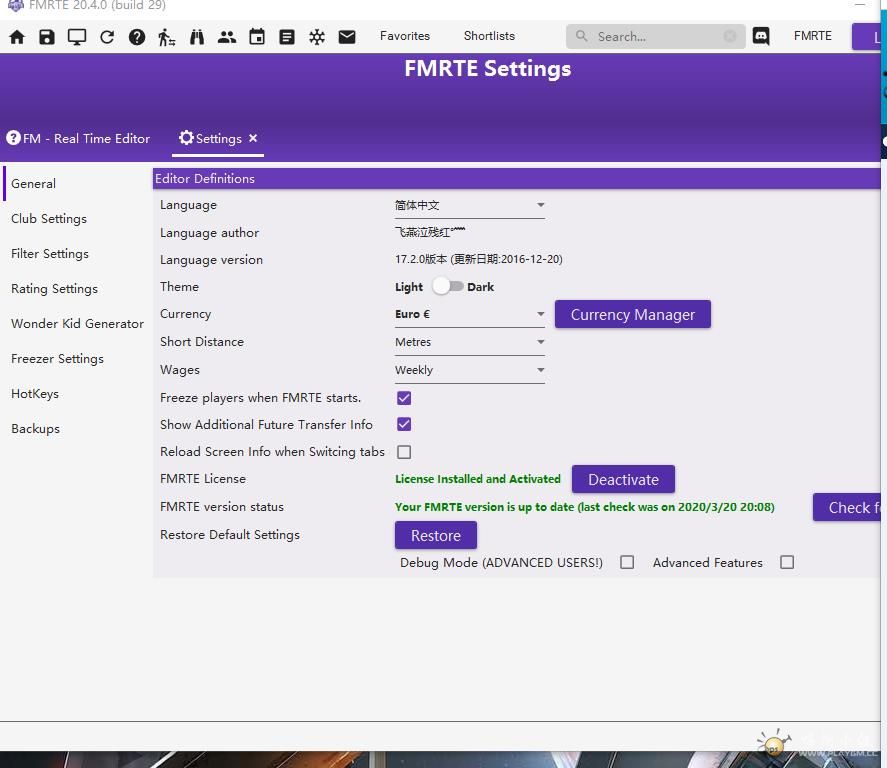Click the Restore default settings button
Viewport: 887px width, 768px height.
point(436,536)
